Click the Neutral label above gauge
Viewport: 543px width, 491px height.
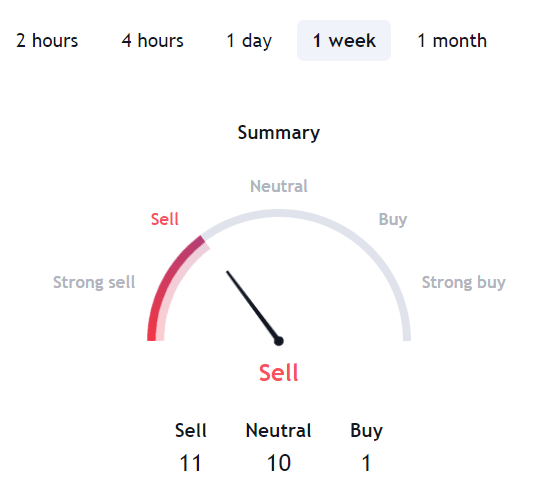coord(279,186)
